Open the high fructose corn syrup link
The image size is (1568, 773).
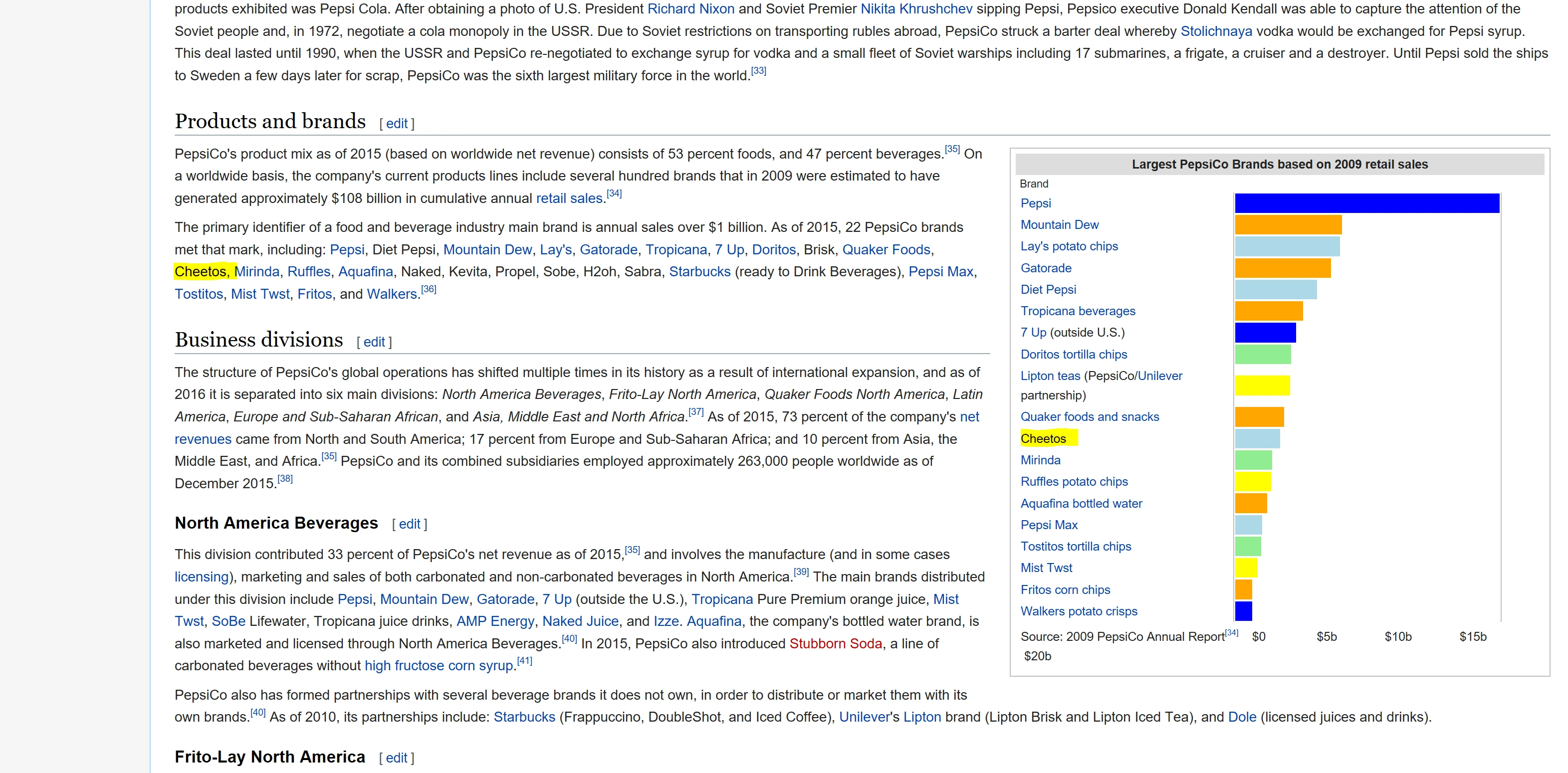[x=439, y=666]
